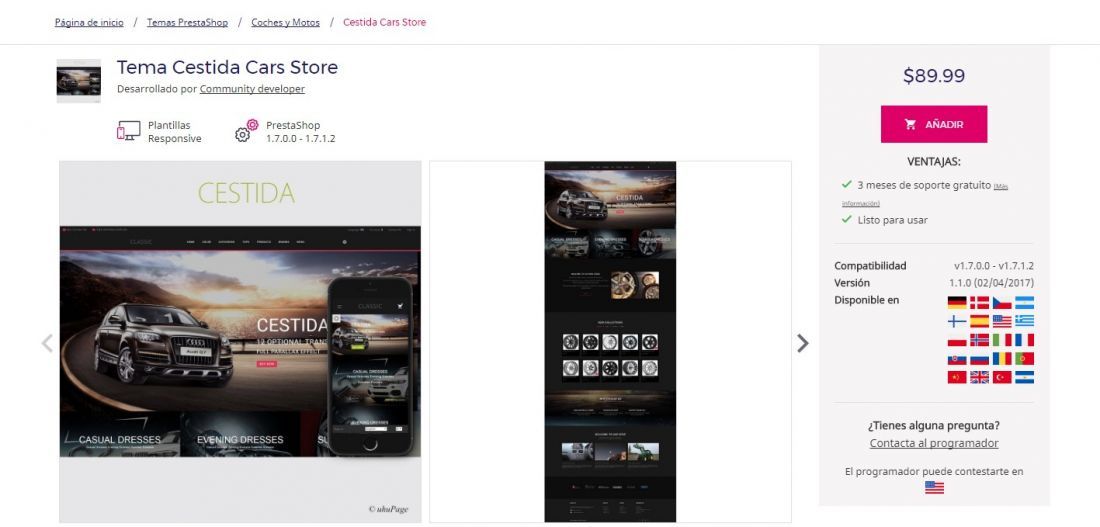Click the Turkish flag icon
This screenshot has height=527, width=1100.
(x=1002, y=378)
